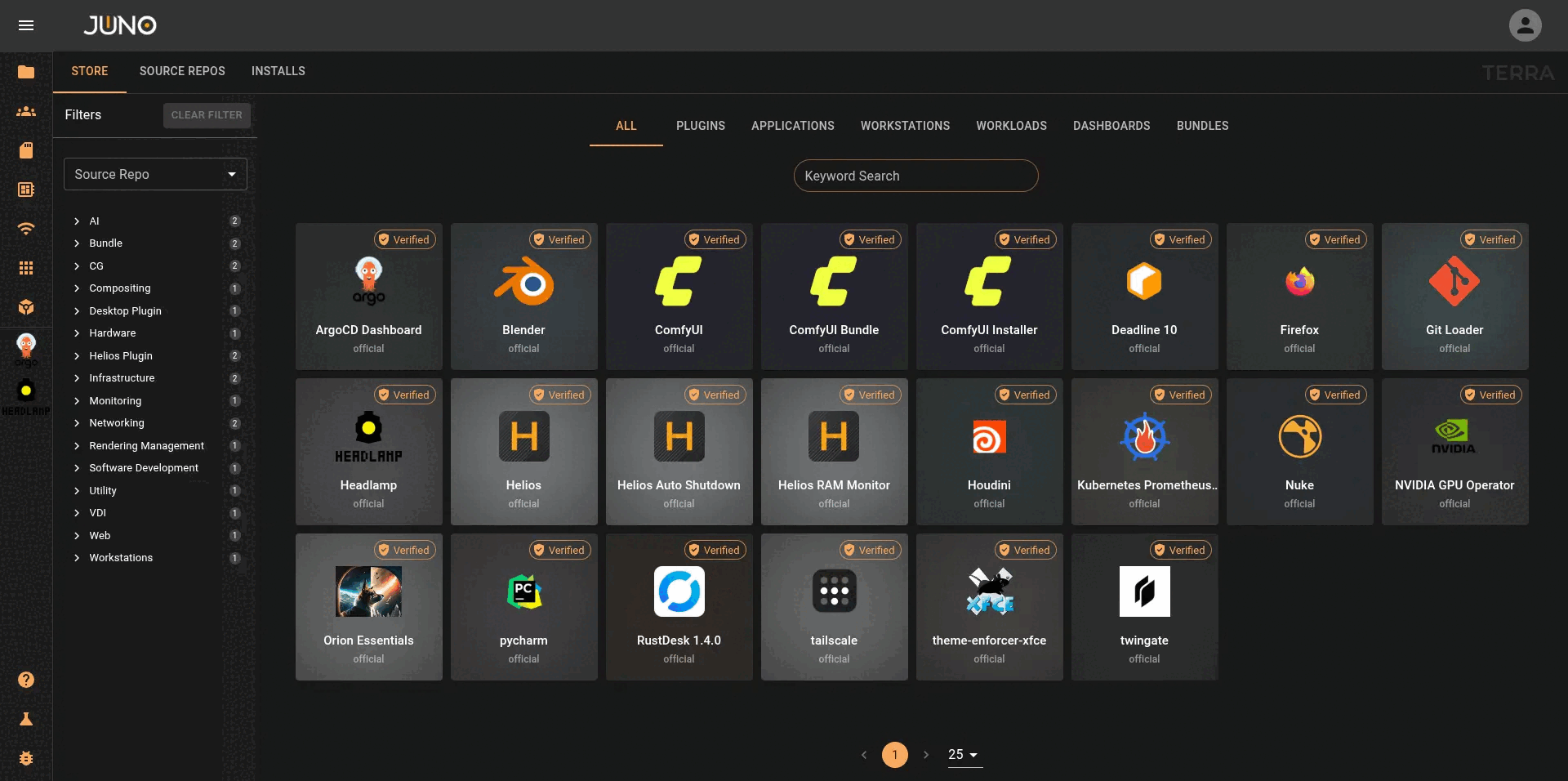Viewport: 1568px width, 781px height.
Task: Open the users icon in the left sidebar
Action: point(26,111)
